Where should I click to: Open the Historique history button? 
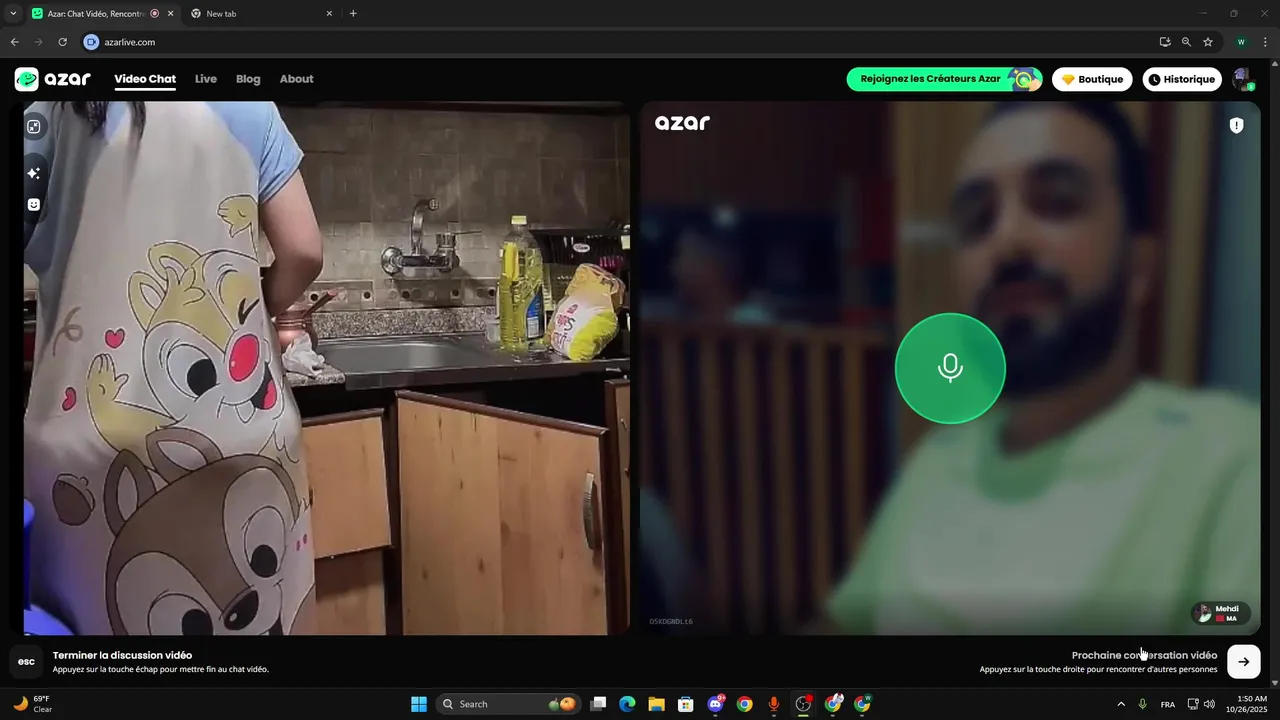pyautogui.click(x=1182, y=79)
